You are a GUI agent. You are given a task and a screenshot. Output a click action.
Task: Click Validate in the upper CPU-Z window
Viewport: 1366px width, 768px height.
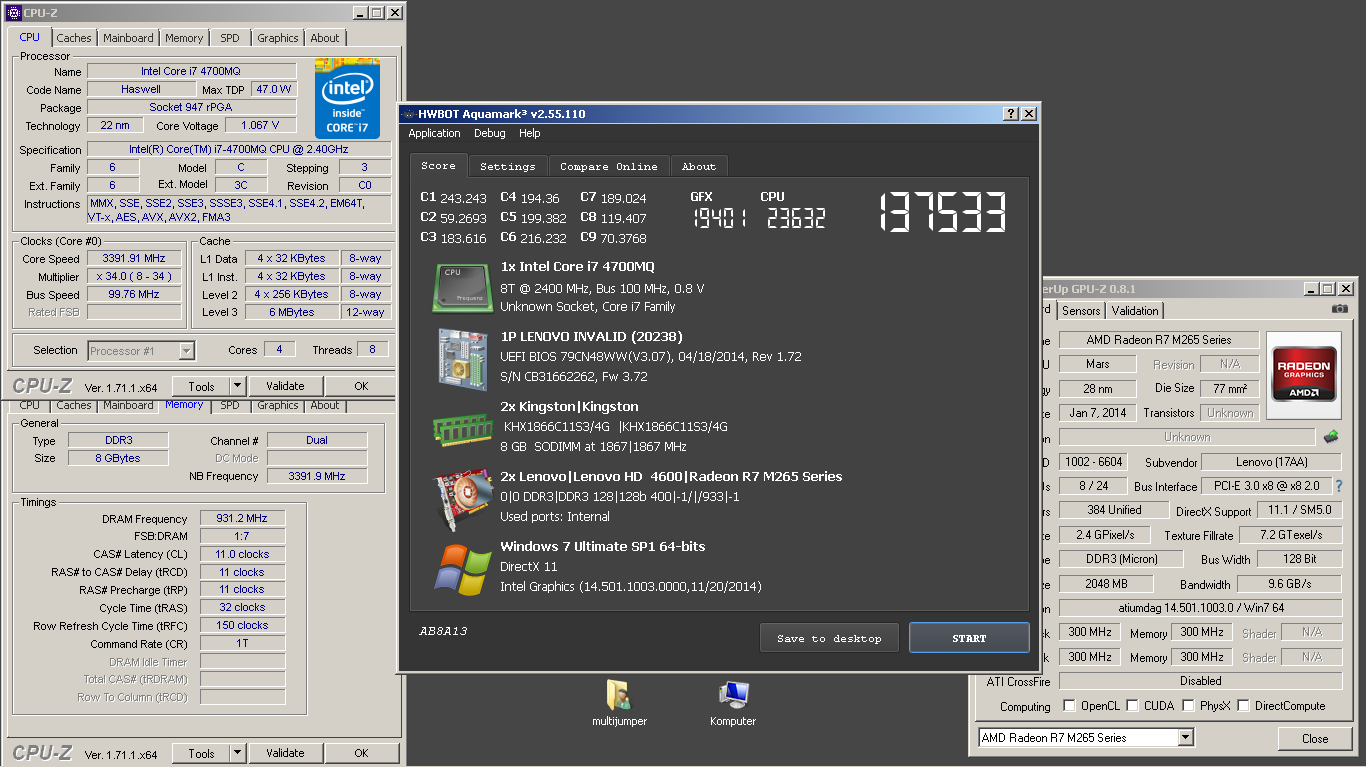coord(285,386)
